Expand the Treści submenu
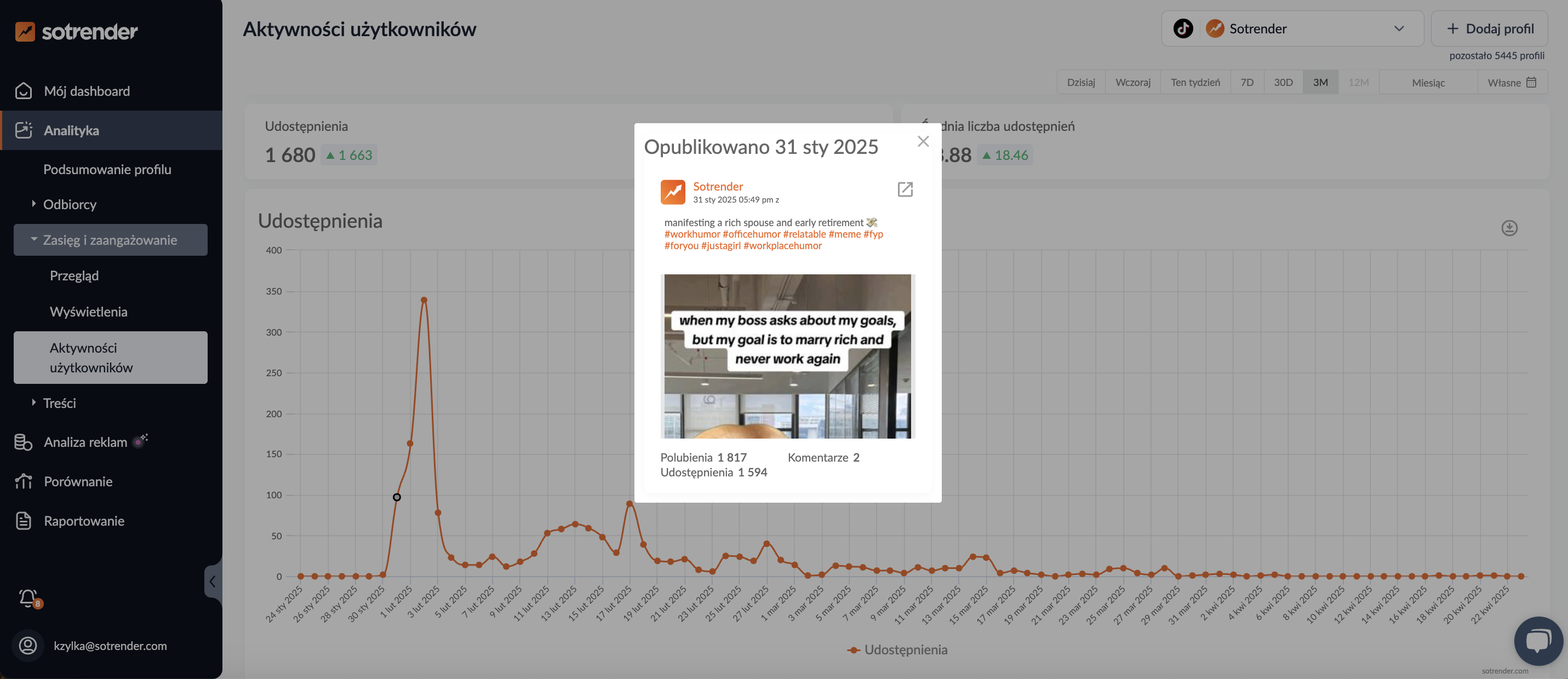 coord(59,403)
